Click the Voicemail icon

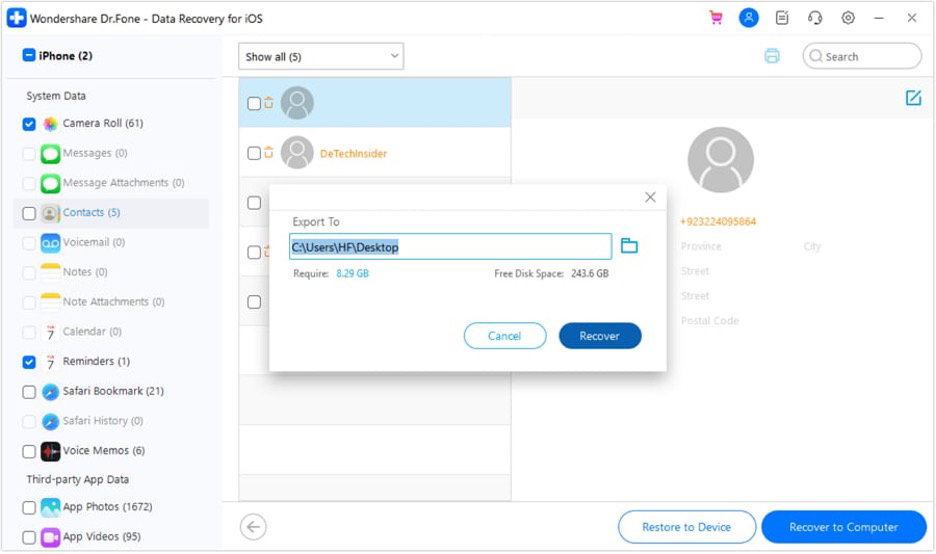[50, 243]
